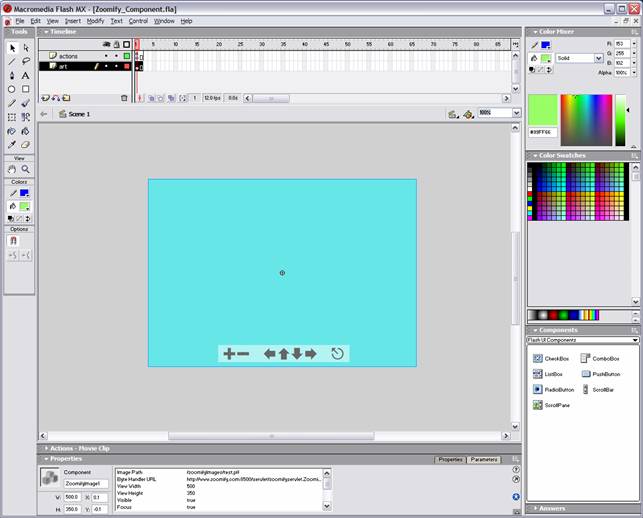The height and width of the screenshot is (518, 643).
Task: Select the Zoom magnifier tool
Action: click(26, 169)
